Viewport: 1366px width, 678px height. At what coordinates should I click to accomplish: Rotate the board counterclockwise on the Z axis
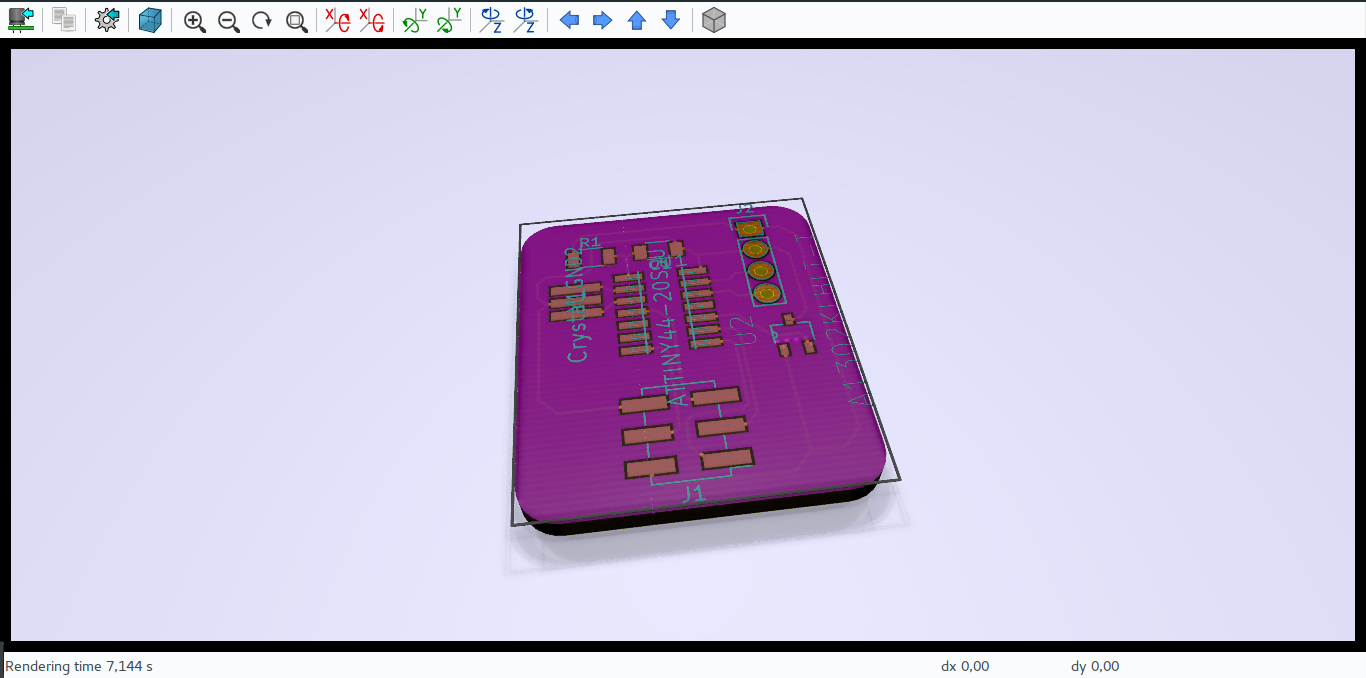coord(523,18)
